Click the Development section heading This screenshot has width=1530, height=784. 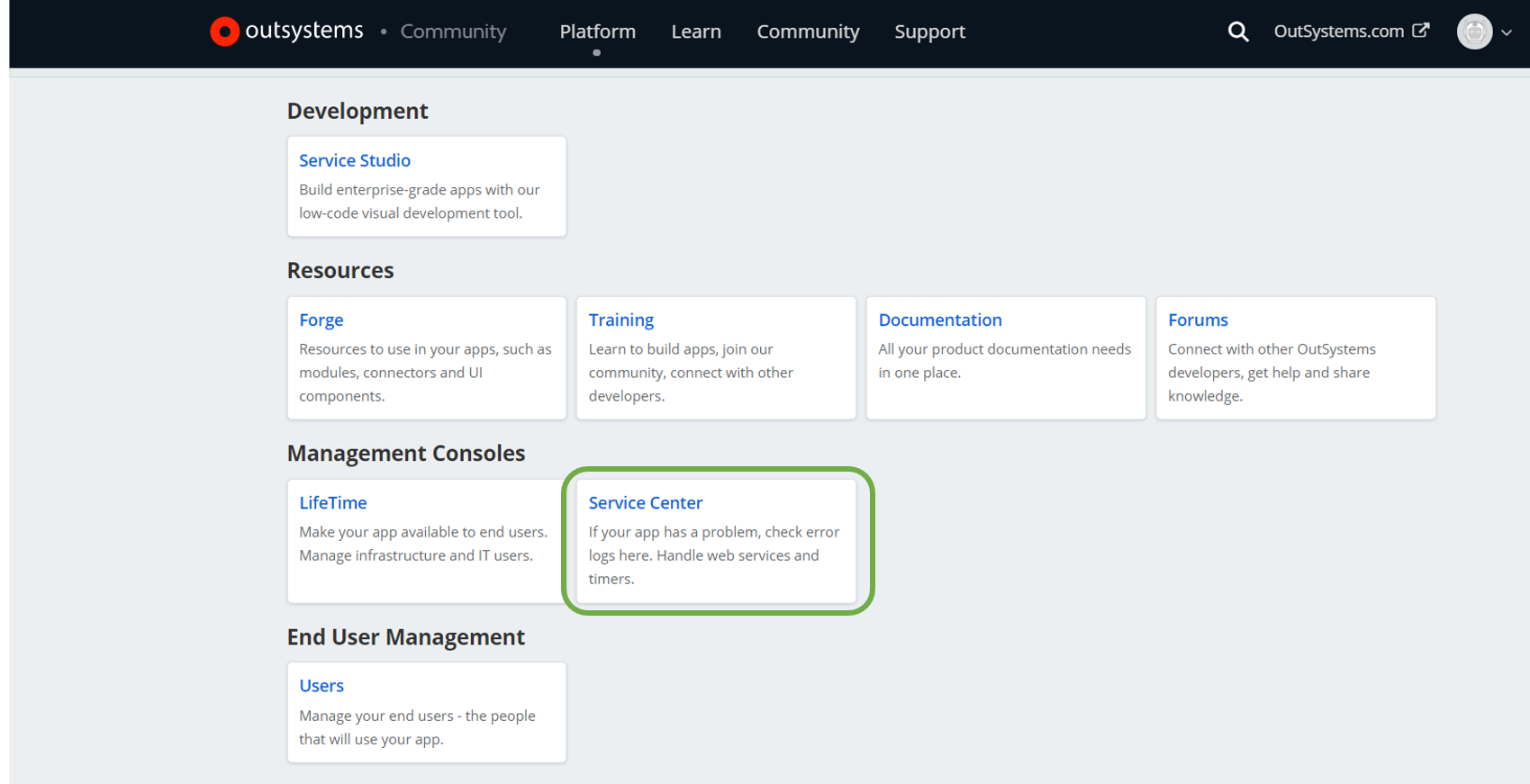358,111
